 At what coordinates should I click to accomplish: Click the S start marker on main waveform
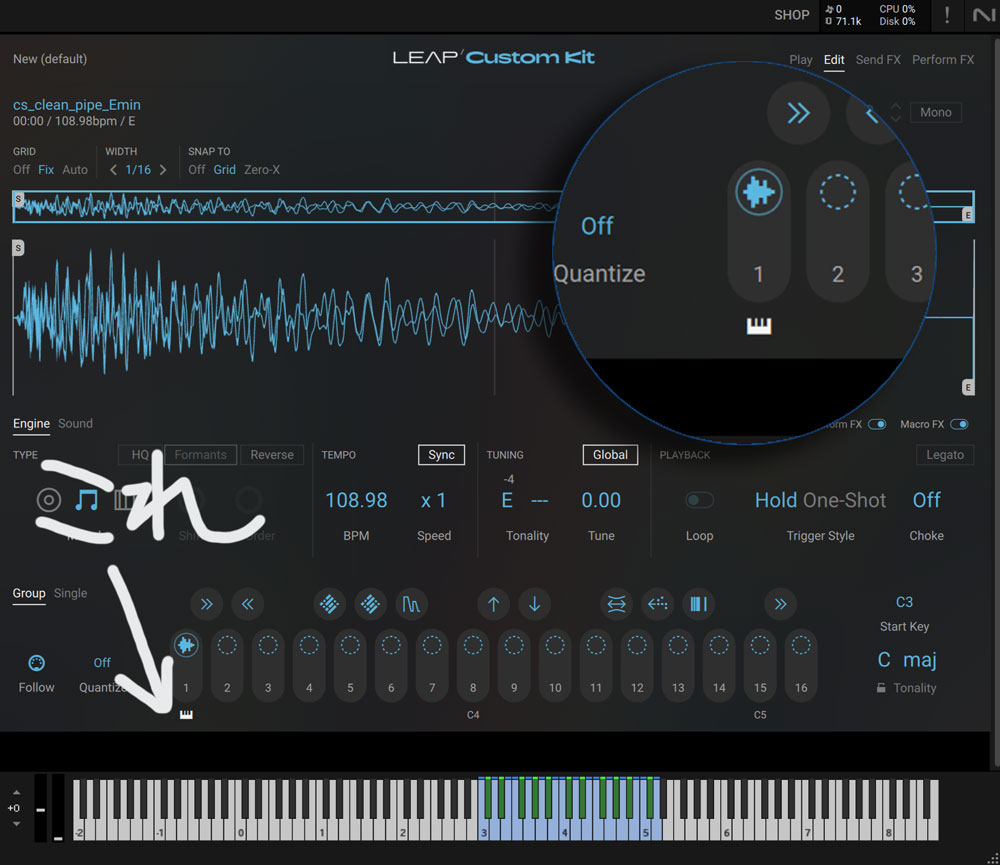[x=18, y=248]
